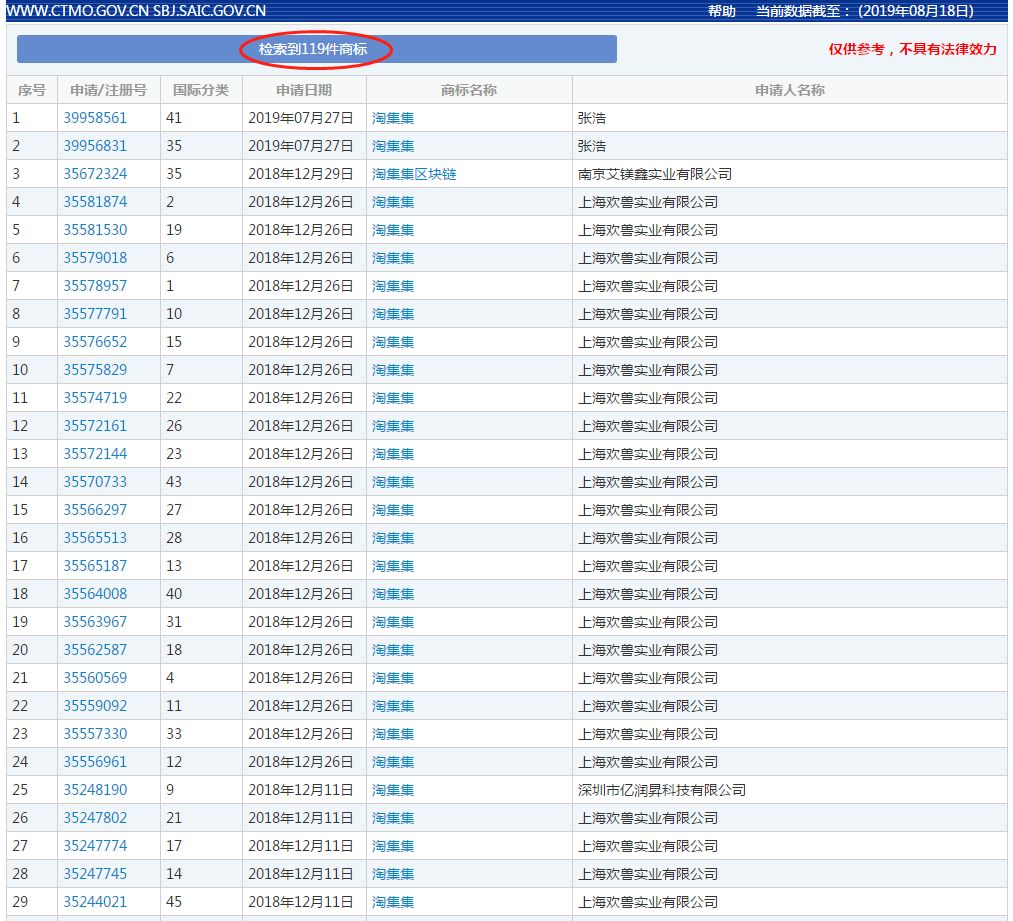Open registration number 39958561
This screenshot has width=1013, height=921.
click(x=95, y=118)
